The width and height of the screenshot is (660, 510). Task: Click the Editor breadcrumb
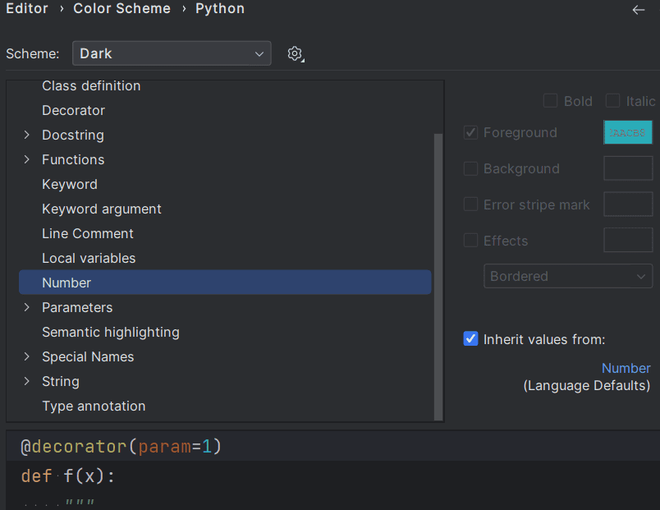point(27,9)
